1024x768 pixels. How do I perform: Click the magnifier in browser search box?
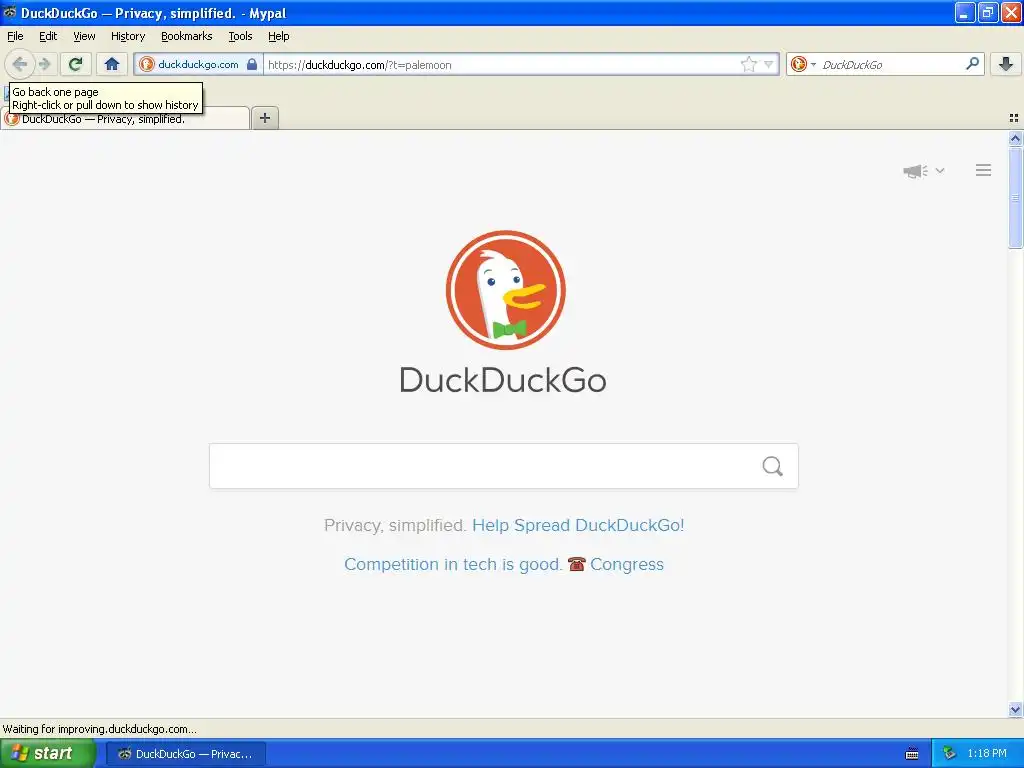pyautogui.click(x=972, y=63)
